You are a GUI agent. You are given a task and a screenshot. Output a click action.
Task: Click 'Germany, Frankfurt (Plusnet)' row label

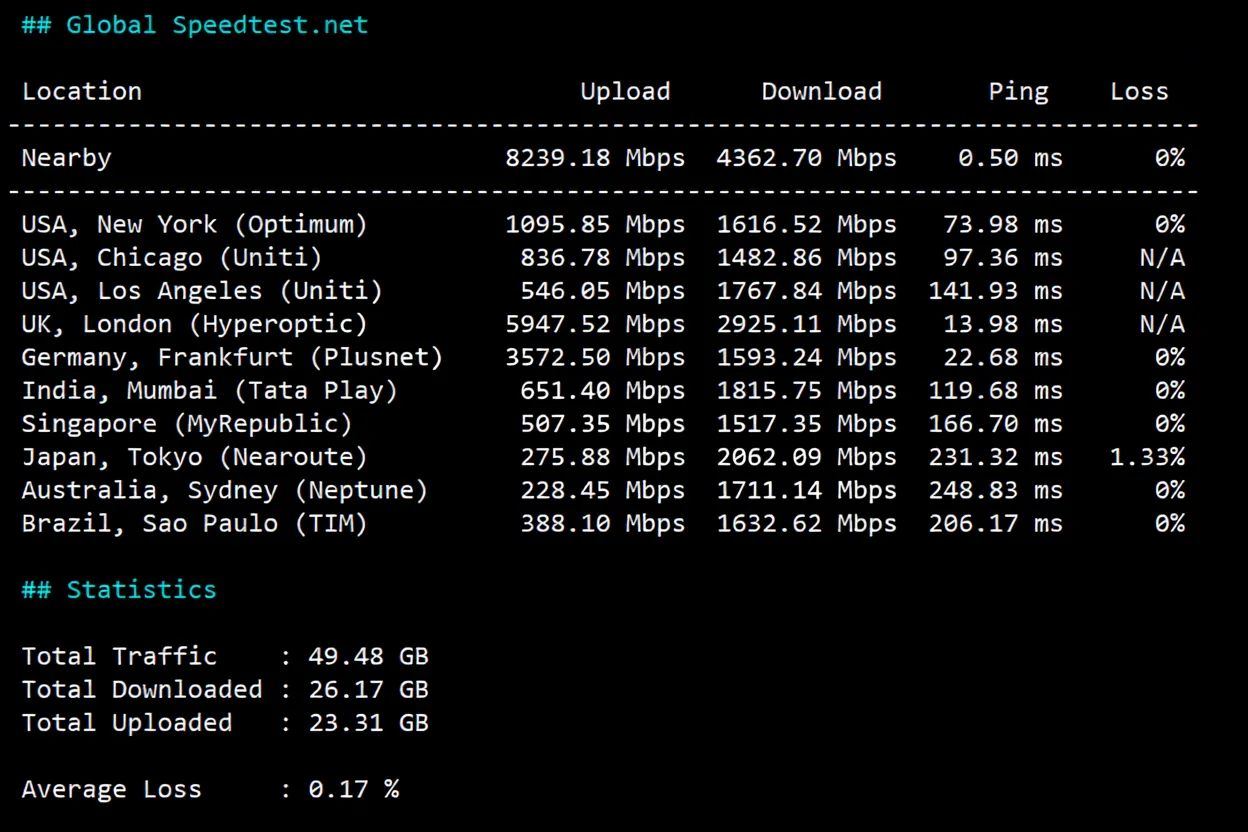pyautogui.click(x=232, y=358)
